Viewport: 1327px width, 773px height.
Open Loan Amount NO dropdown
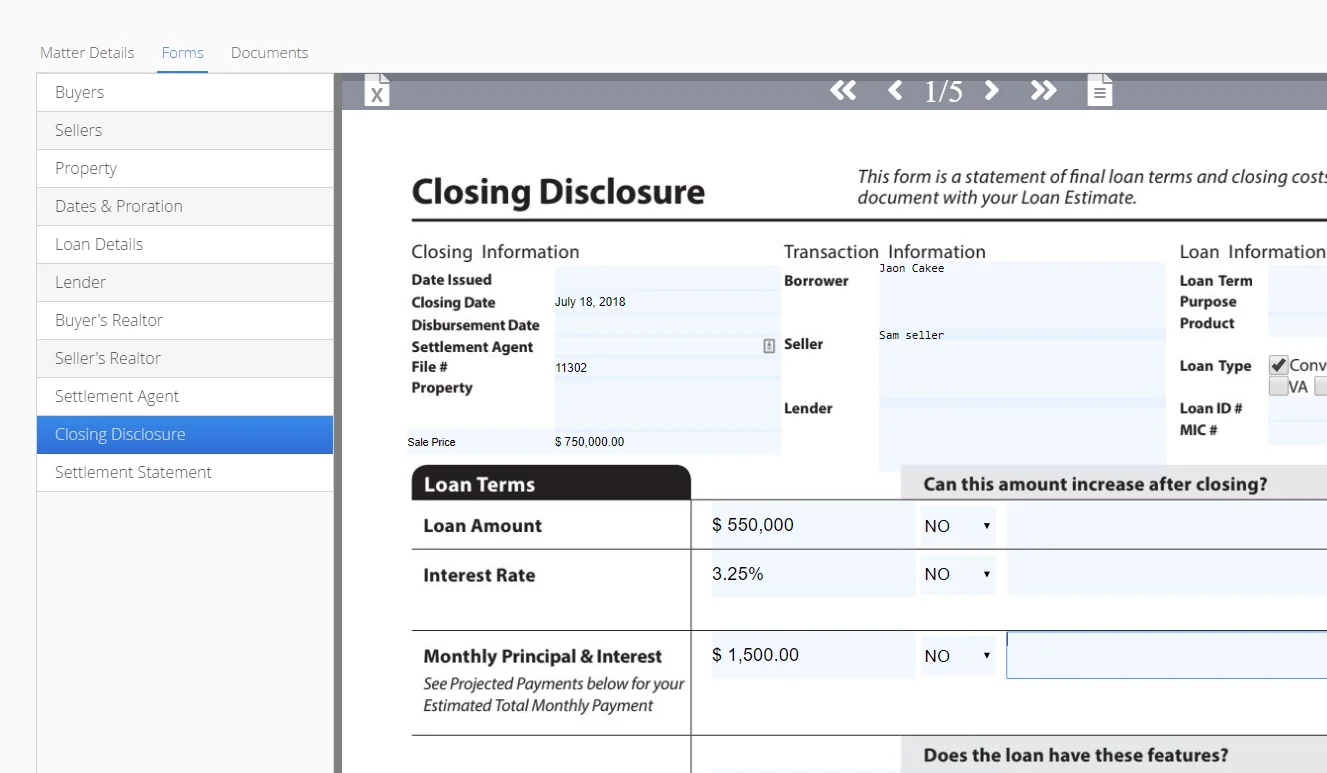[x=957, y=526]
